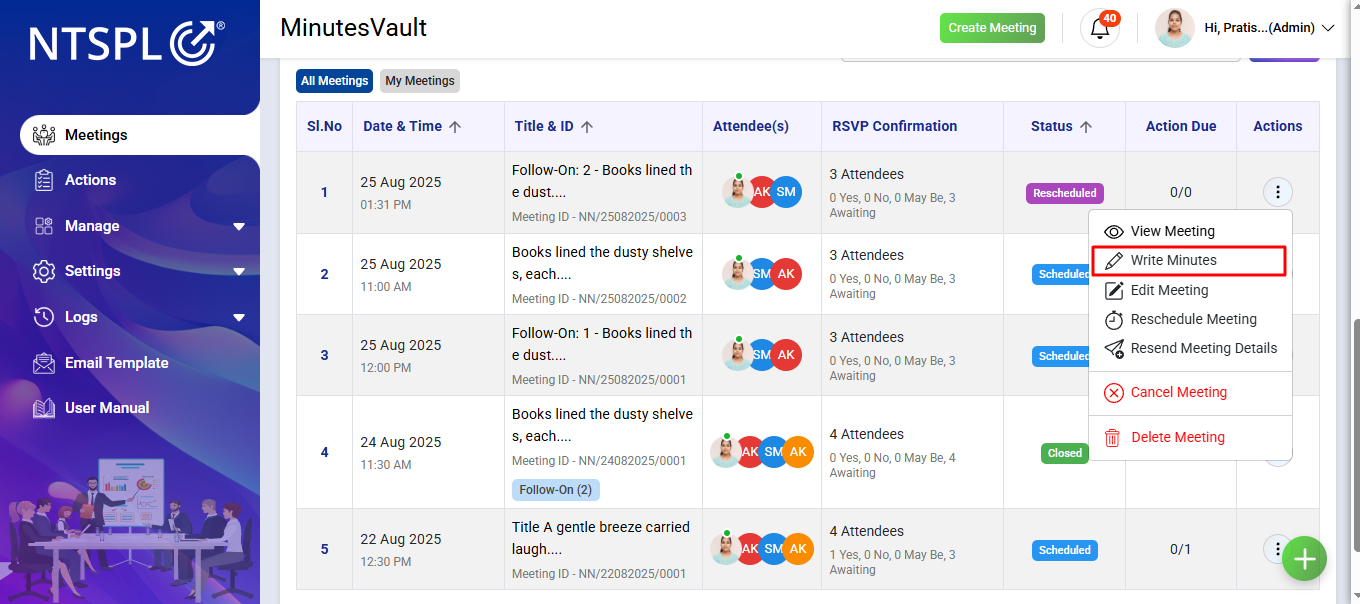The image size is (1360, 604).
Task: Click the Follow-On (2) tag in row 4
Action: click(x=556, y=490)
